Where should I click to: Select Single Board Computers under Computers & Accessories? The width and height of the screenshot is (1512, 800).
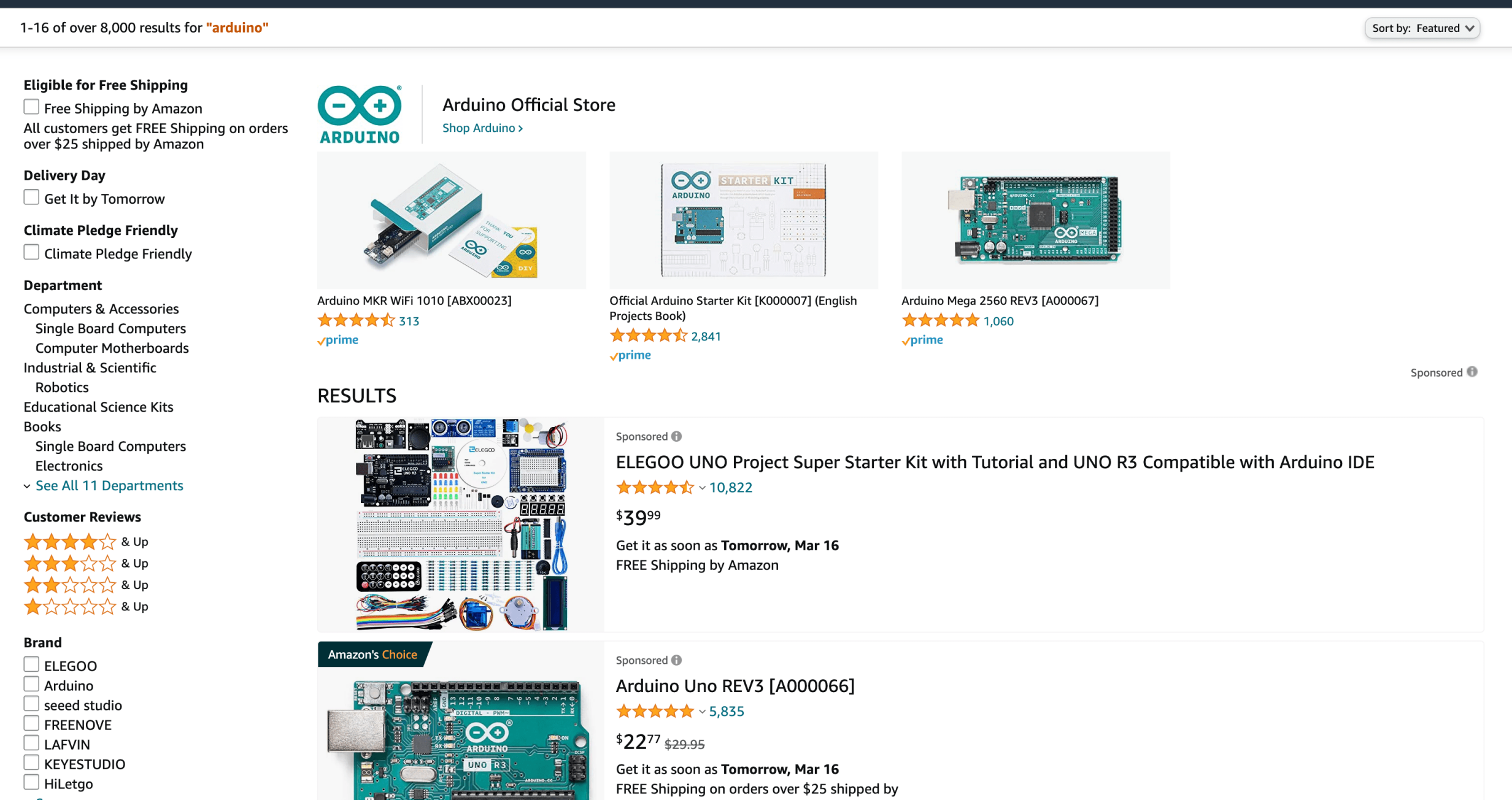110,328
